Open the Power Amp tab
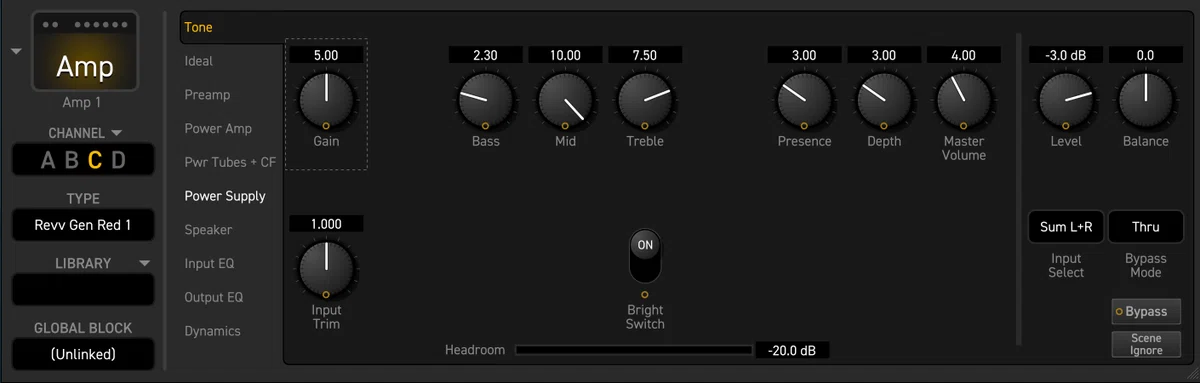 pyautogui.click(x=218, y=129)
